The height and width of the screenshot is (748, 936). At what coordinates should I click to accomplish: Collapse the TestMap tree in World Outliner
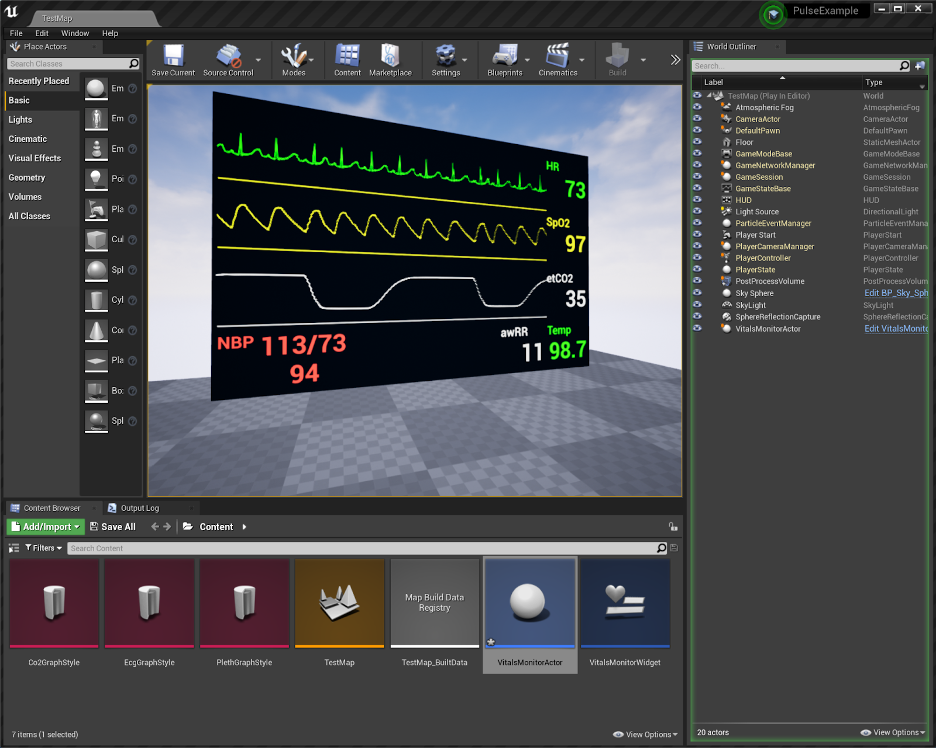click(x=710, y=96)
